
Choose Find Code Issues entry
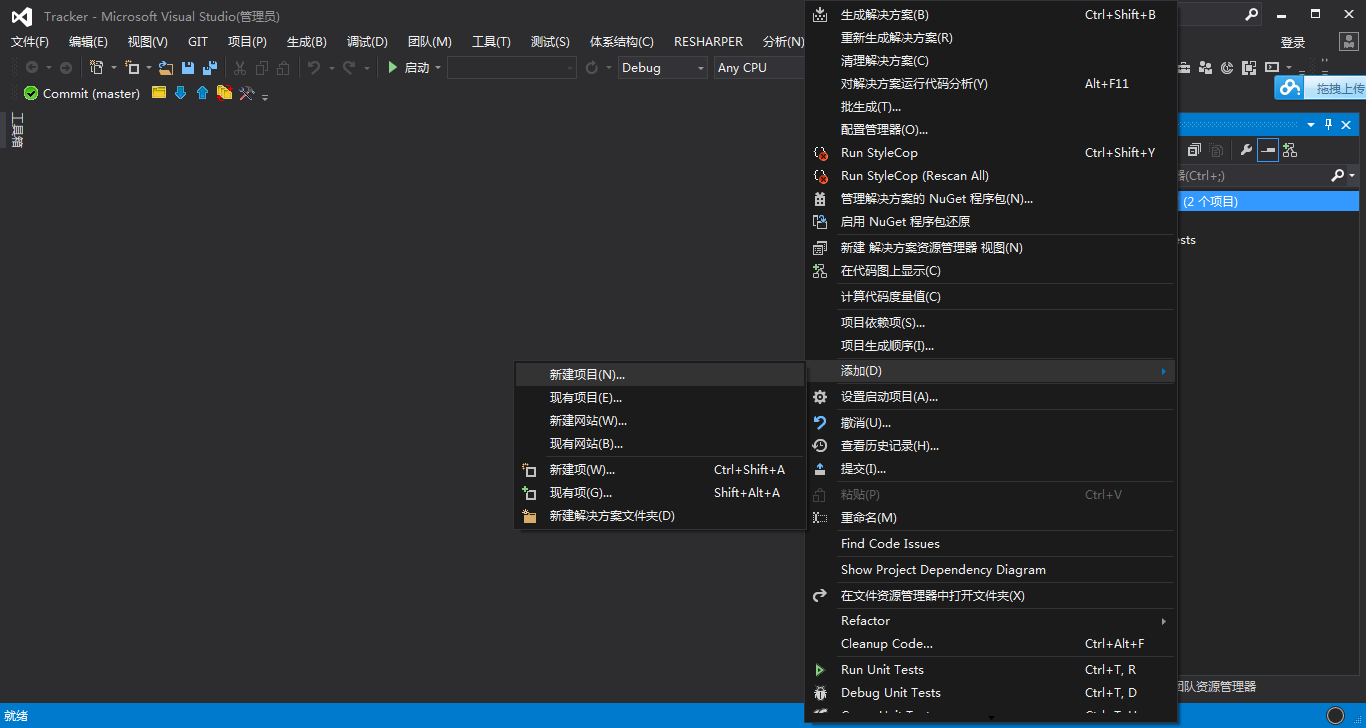[990, 543]
